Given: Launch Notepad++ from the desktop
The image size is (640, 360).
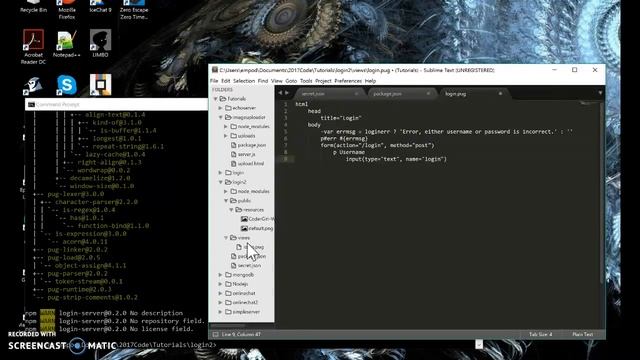Looking at the screenshot, I should point(67,44).
